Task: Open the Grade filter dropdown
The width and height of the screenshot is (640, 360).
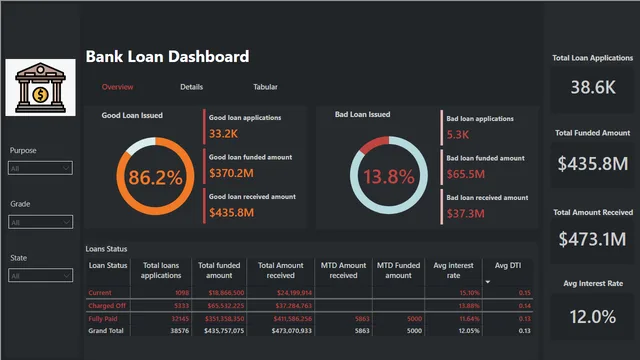Action: point(40,222)
